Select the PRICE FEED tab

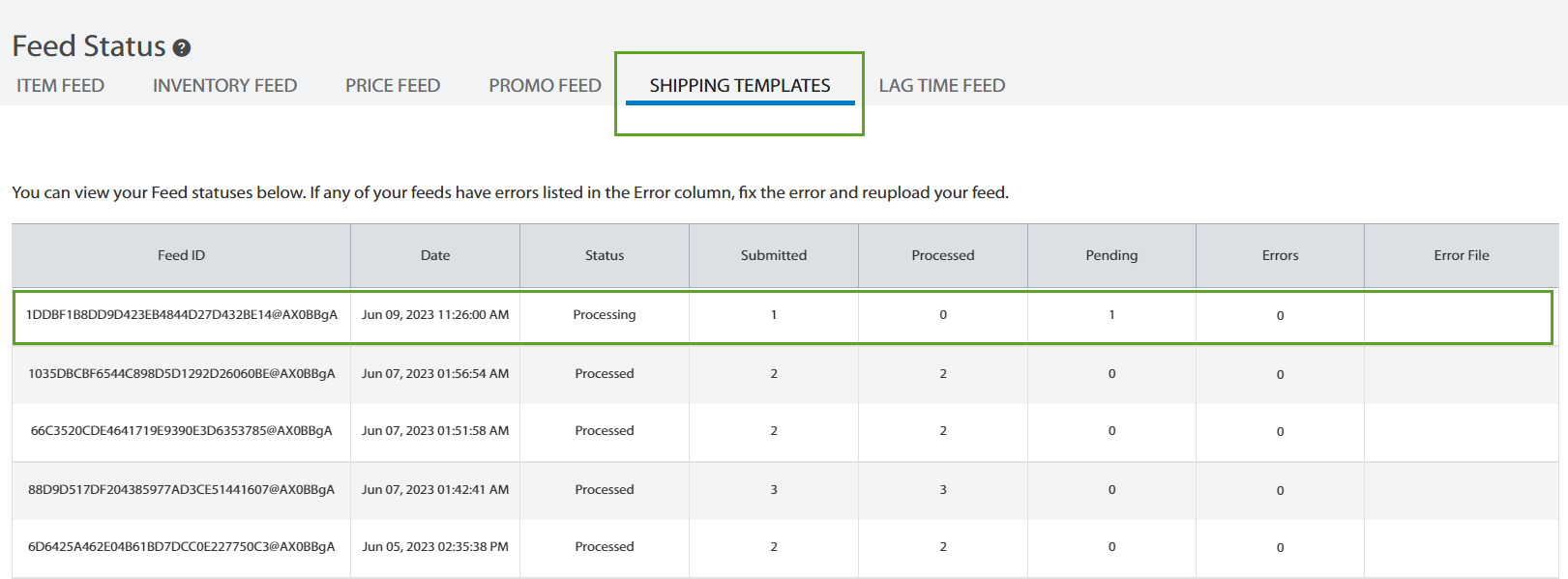point(393,85)
